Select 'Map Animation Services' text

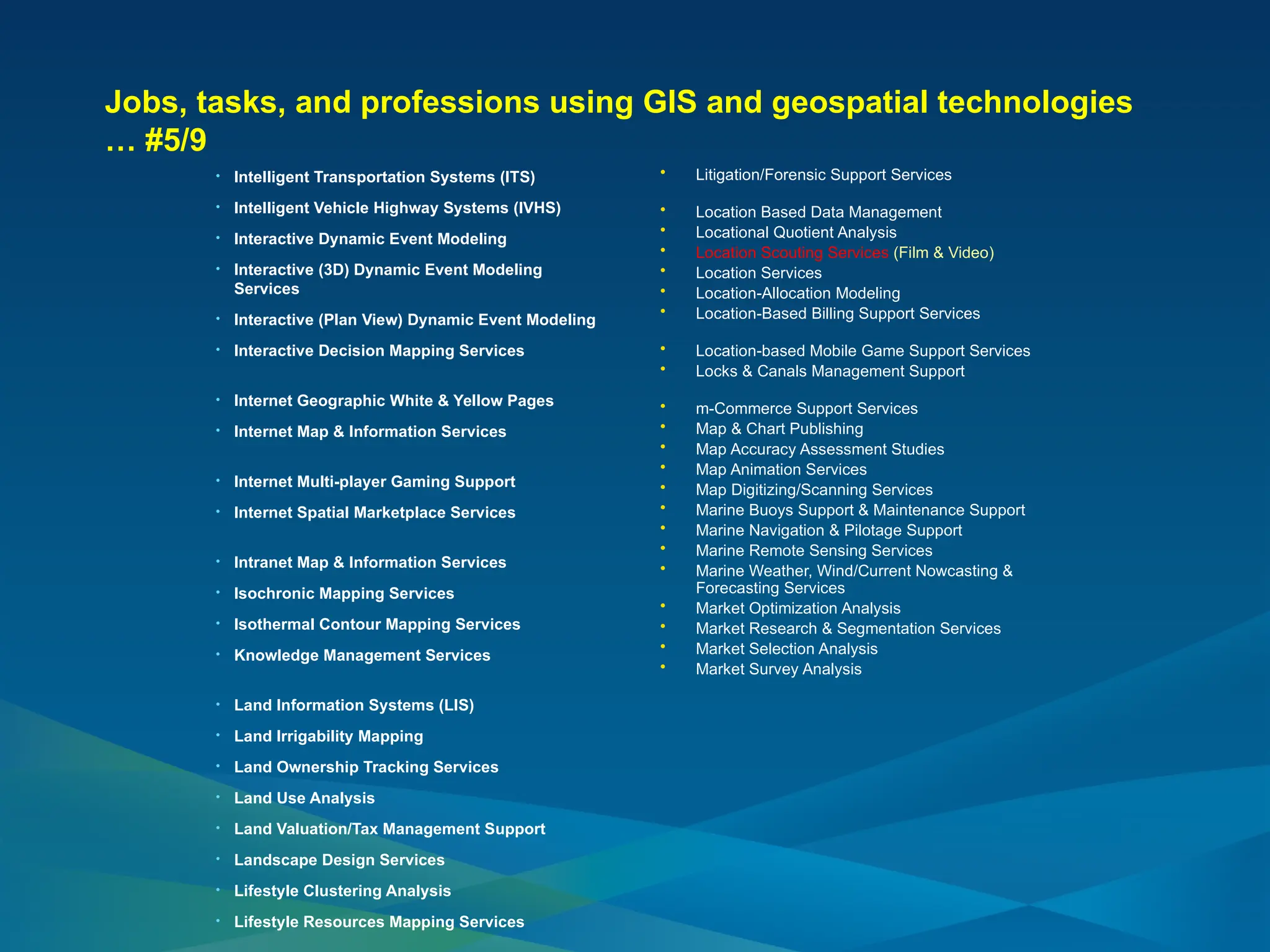pos(781,470)
